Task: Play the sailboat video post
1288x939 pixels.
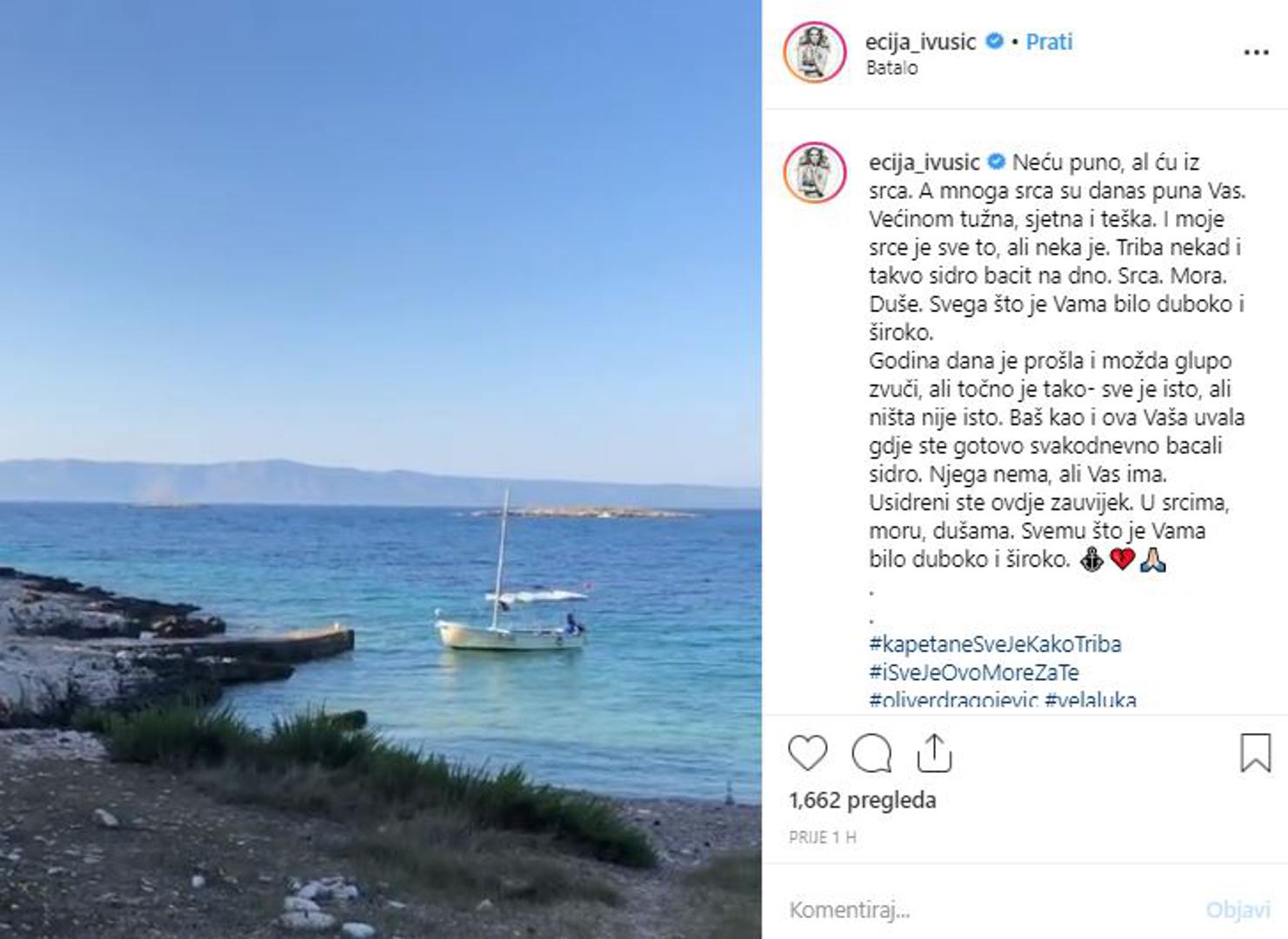Action: (x=381, y=469)
